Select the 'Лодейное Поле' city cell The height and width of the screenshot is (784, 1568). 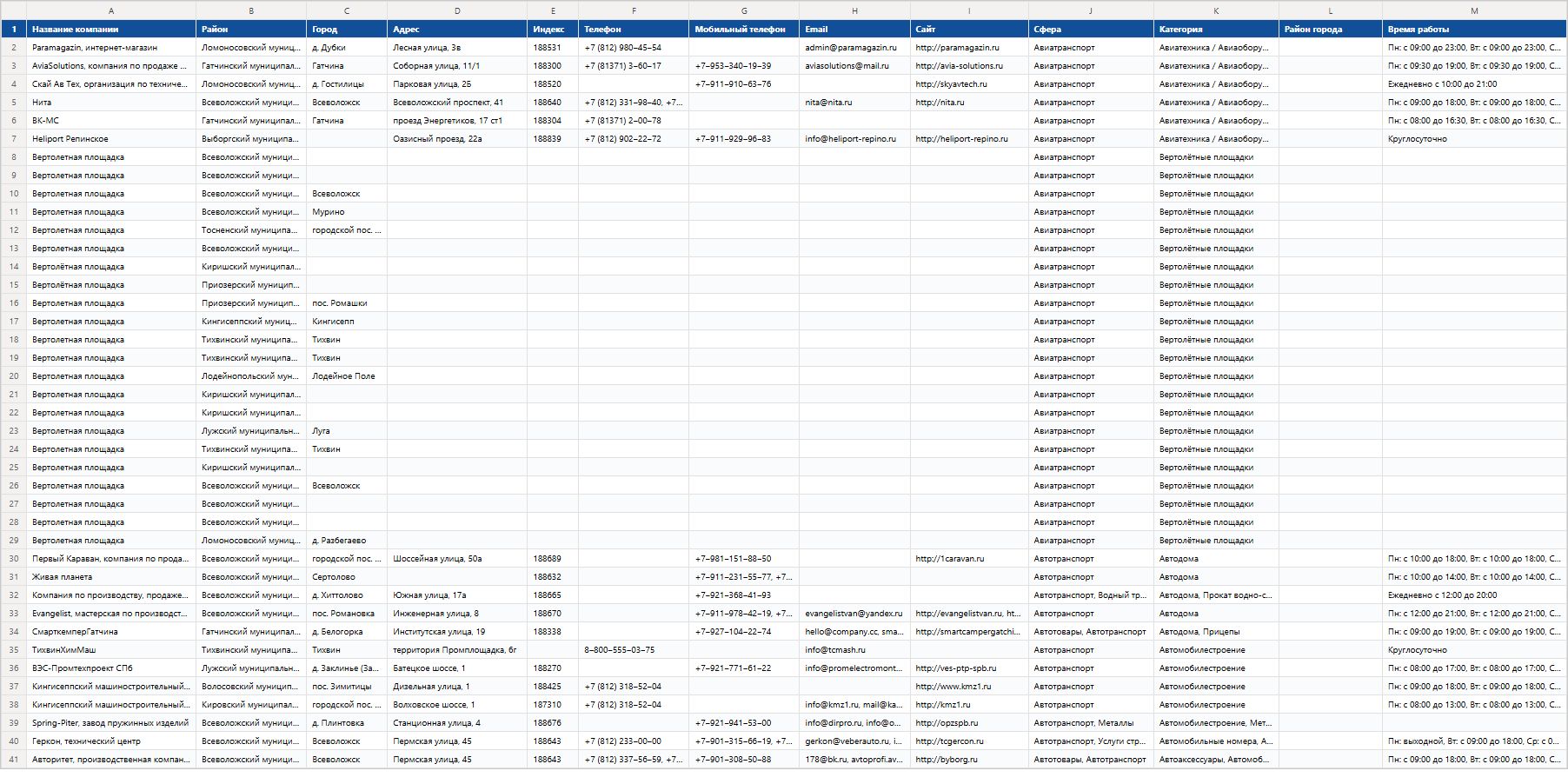click(x=347, y=376)
